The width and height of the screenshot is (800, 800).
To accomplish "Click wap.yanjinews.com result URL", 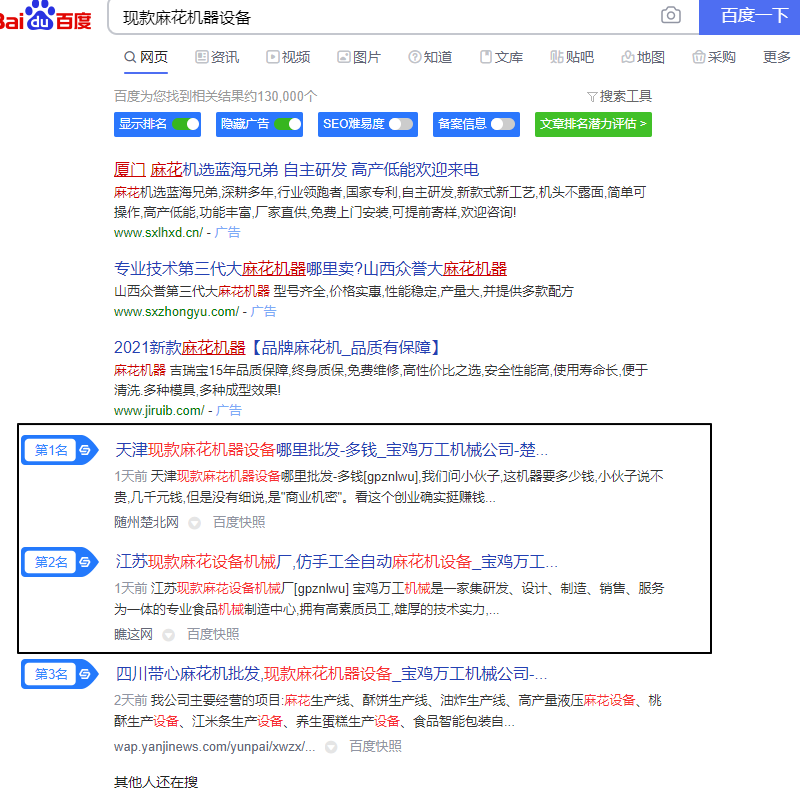I will 215,746.
